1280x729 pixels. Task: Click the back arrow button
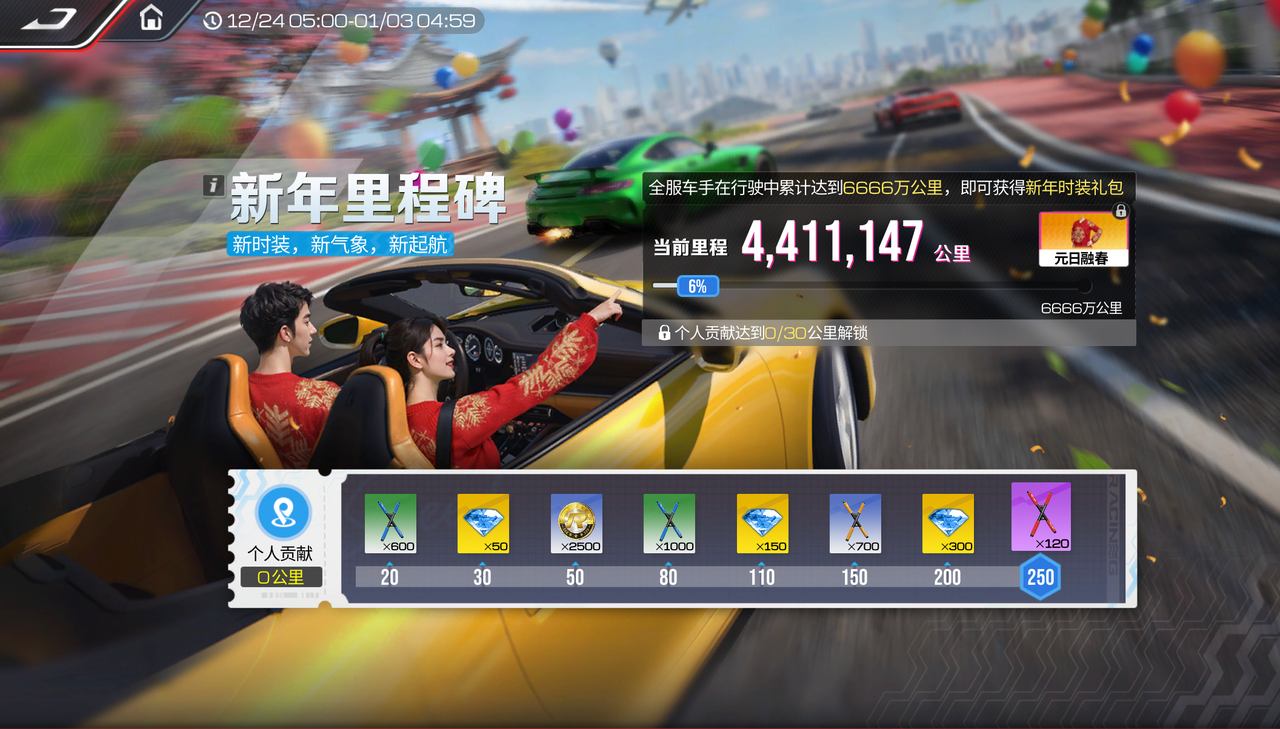coord(49,19)
